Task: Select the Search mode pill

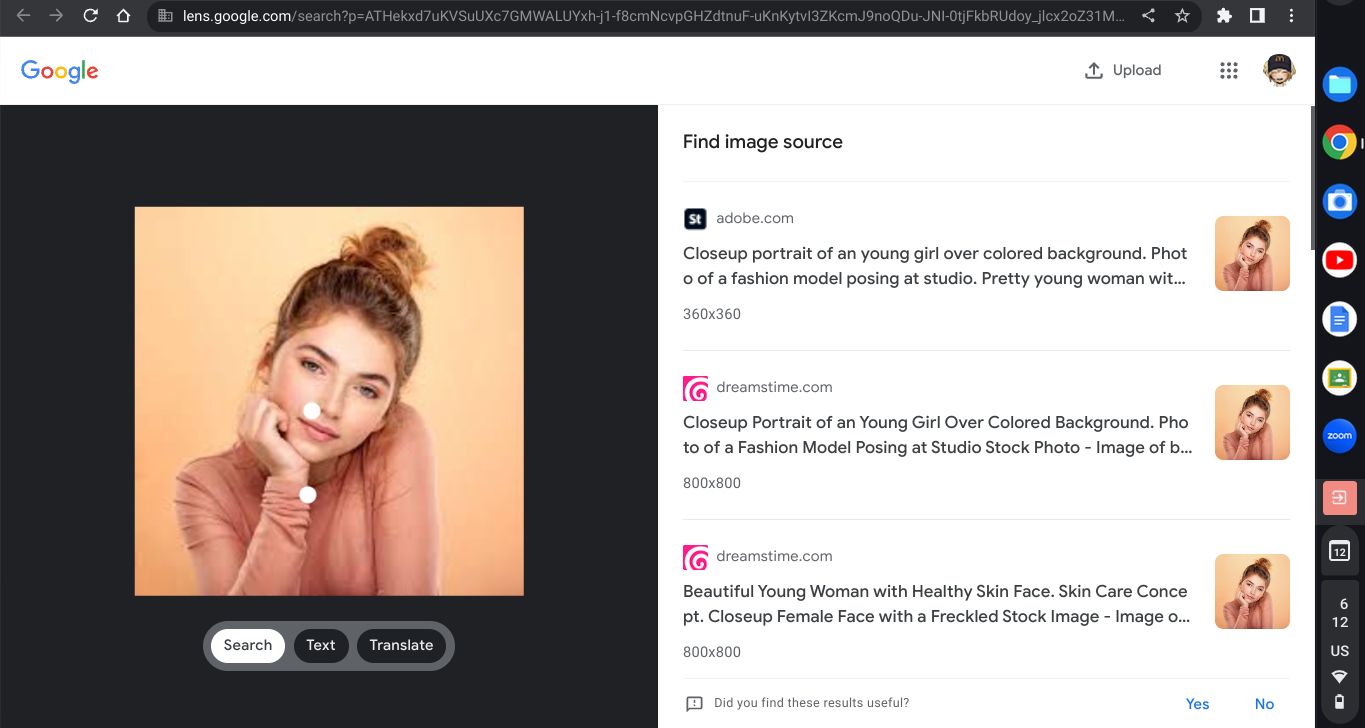Action: (x=247, y=645)
